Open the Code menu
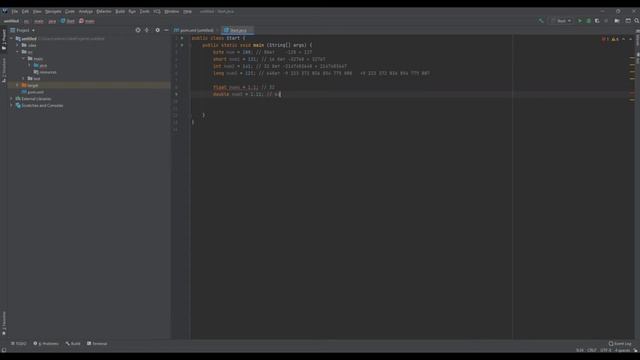The height and width of the screenshot is (360, 640). tap(70, 11)
